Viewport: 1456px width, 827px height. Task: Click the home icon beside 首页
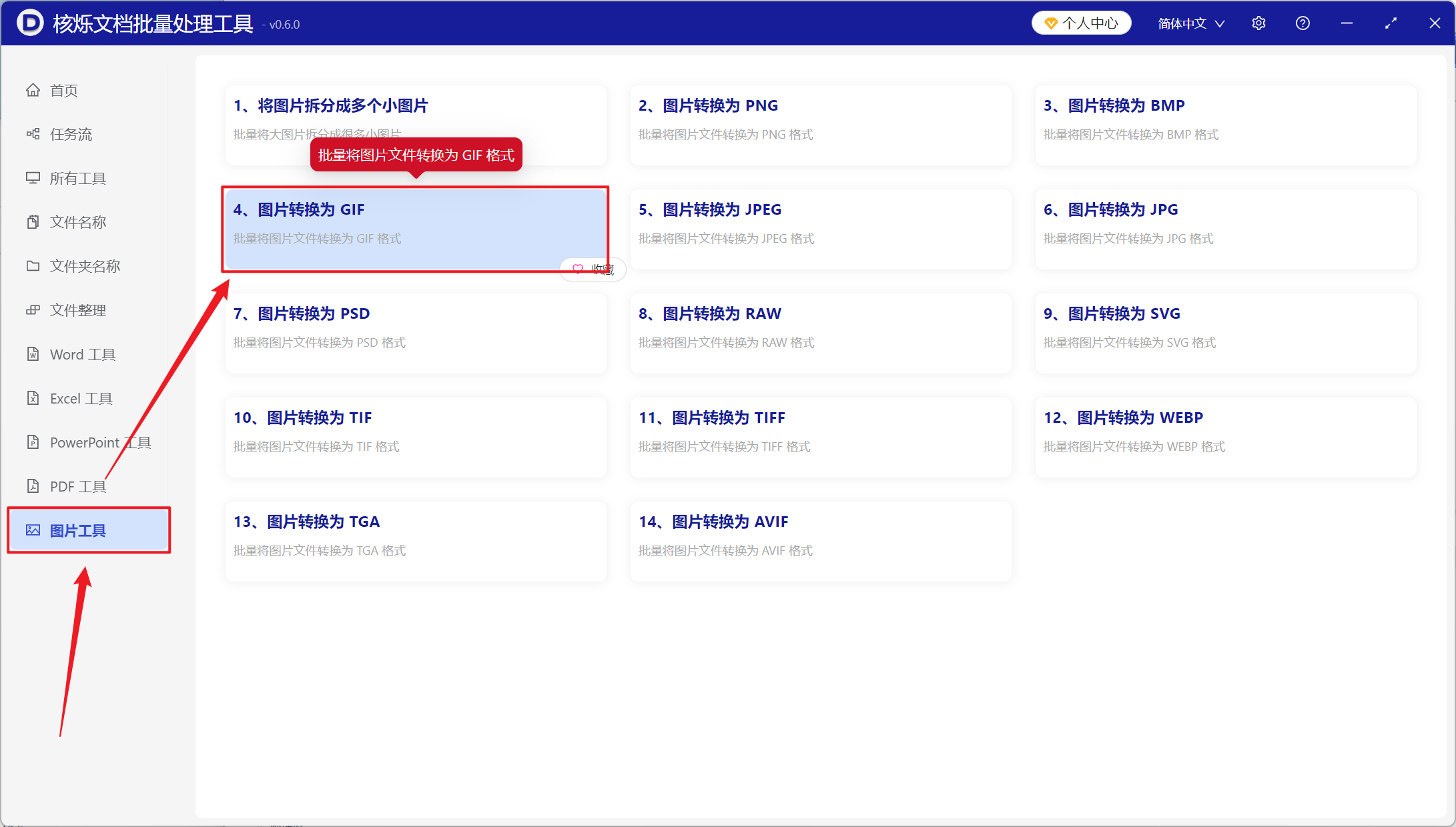pyautogui.click(x=33, y=90)
